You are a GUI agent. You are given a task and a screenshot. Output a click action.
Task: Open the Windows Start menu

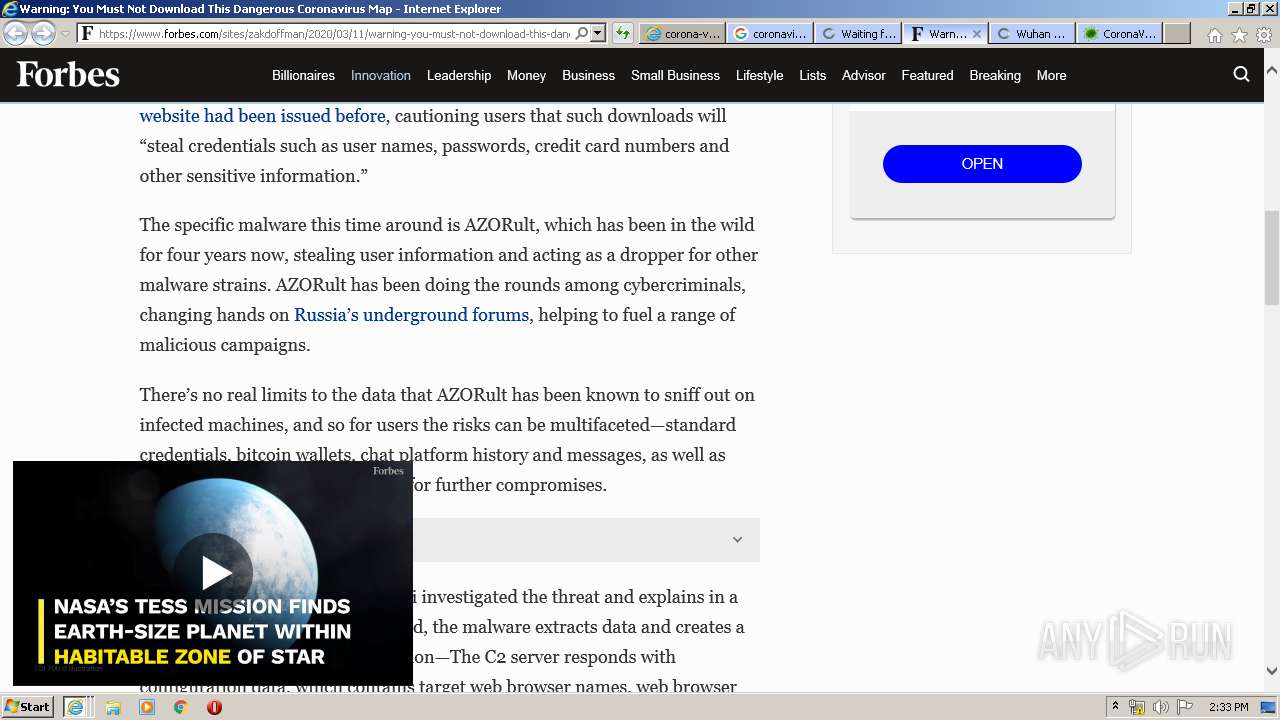pos(28,707)
